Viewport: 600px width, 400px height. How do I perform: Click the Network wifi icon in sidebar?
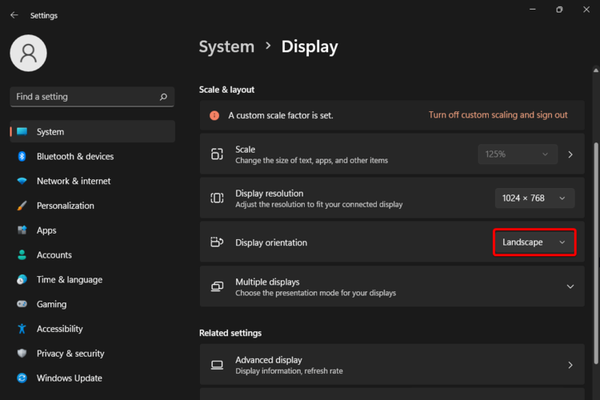(22, 181)
